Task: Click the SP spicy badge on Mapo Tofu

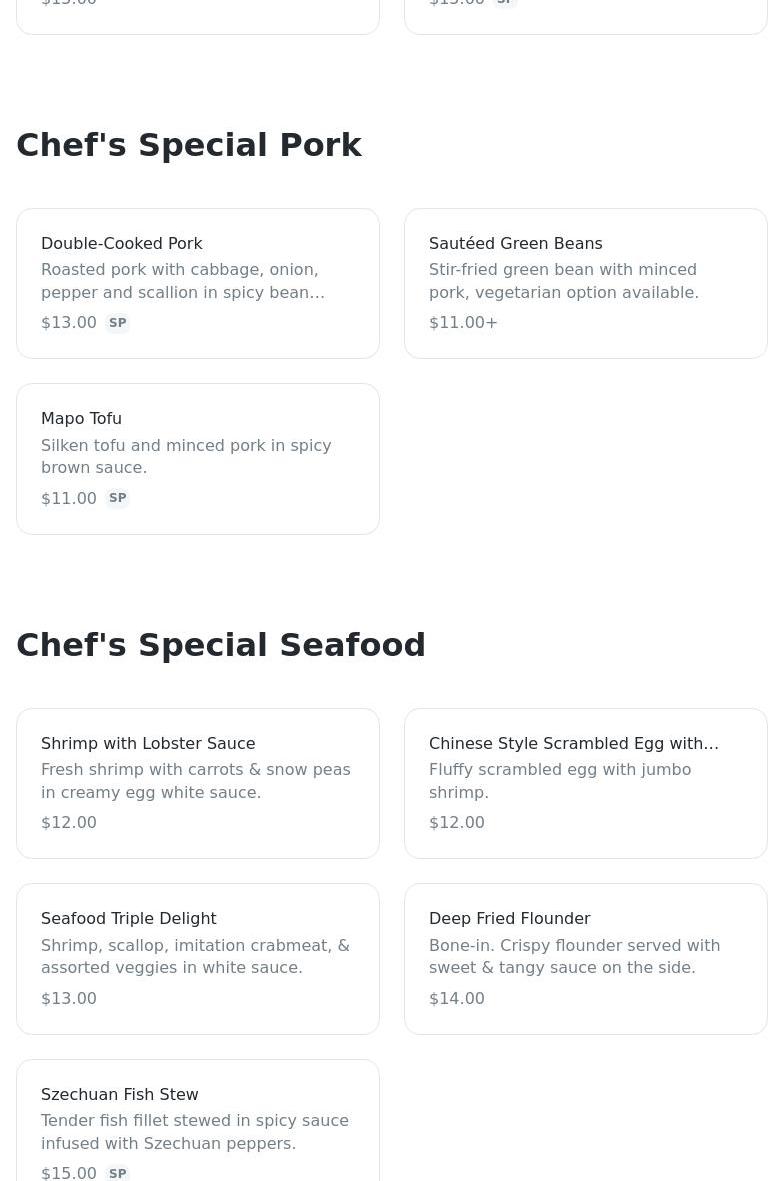Action: point(117,498)
